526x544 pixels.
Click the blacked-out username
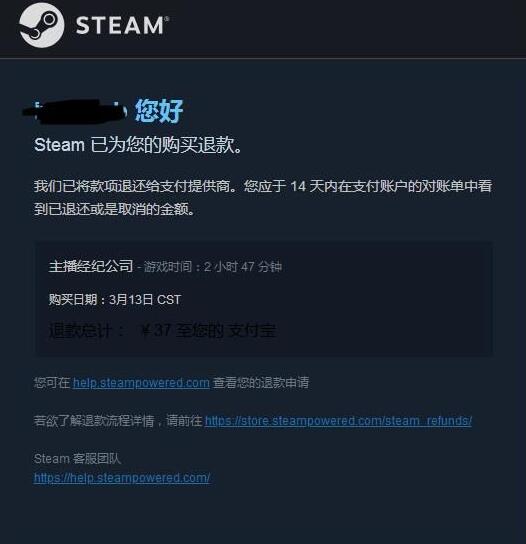coord(75,111)
